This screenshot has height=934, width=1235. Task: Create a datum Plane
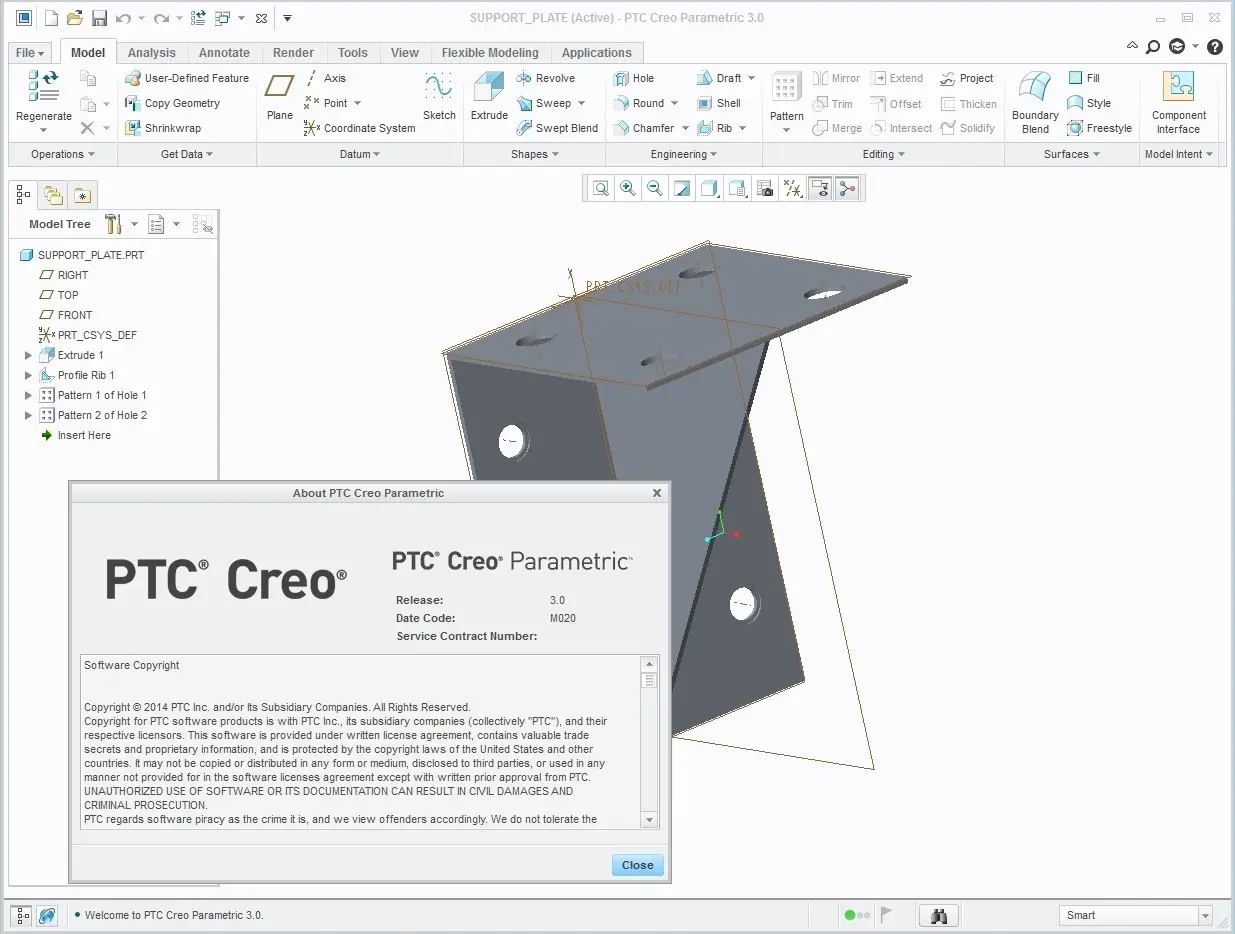pyautogui.click(x=280, y=96)
